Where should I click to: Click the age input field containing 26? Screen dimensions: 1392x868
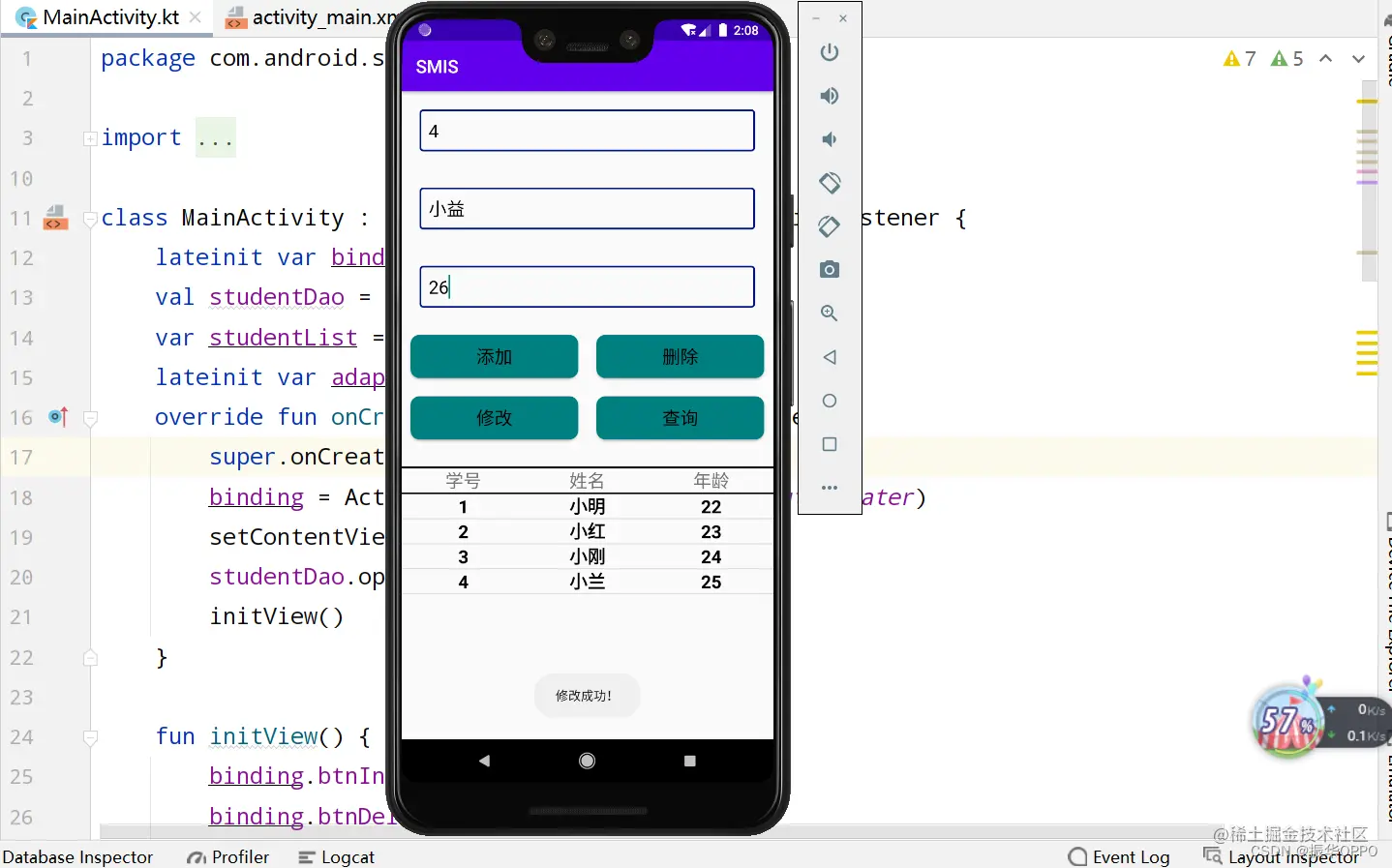pyautogui.click(x=587, y=287)
